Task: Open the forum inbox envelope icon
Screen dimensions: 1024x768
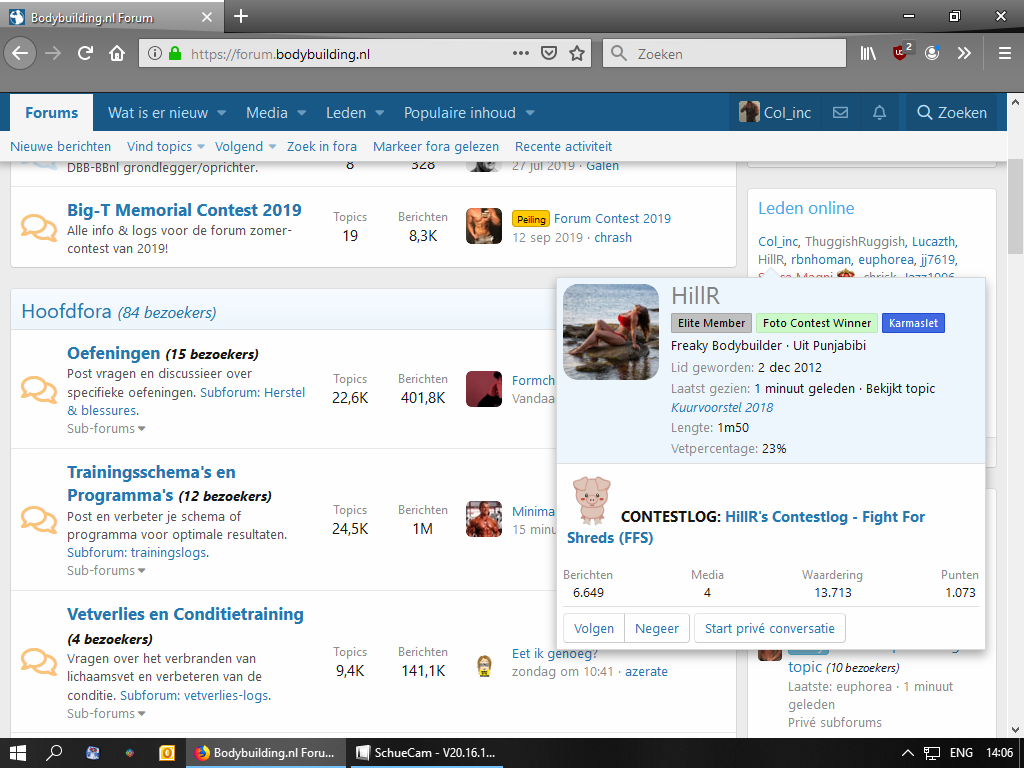Action: click(840, 113)
